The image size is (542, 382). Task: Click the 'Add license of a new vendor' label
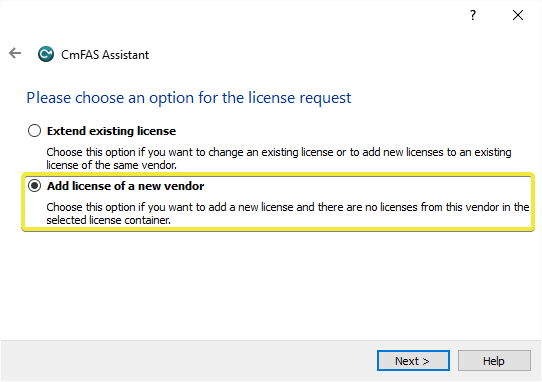tap(125, 186)
